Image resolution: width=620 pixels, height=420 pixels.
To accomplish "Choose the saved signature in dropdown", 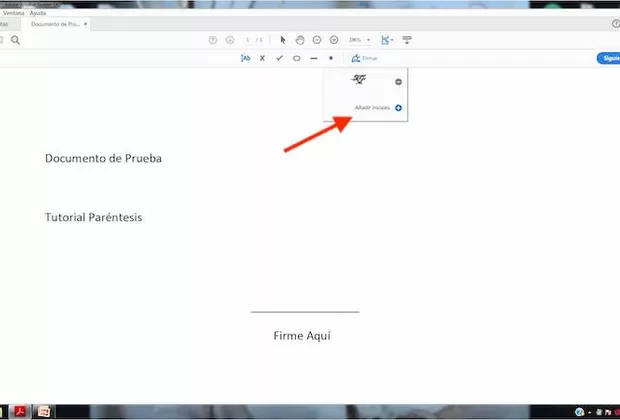I will coord(359,80).
